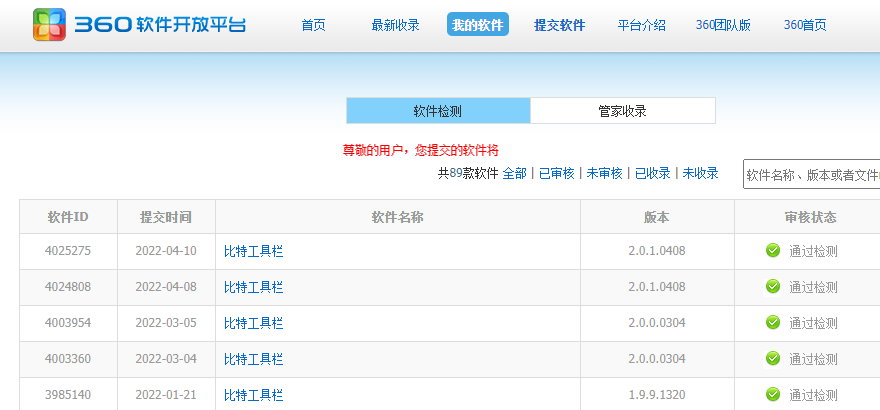Select 我的软件 navigation item

tap(478, 25)
